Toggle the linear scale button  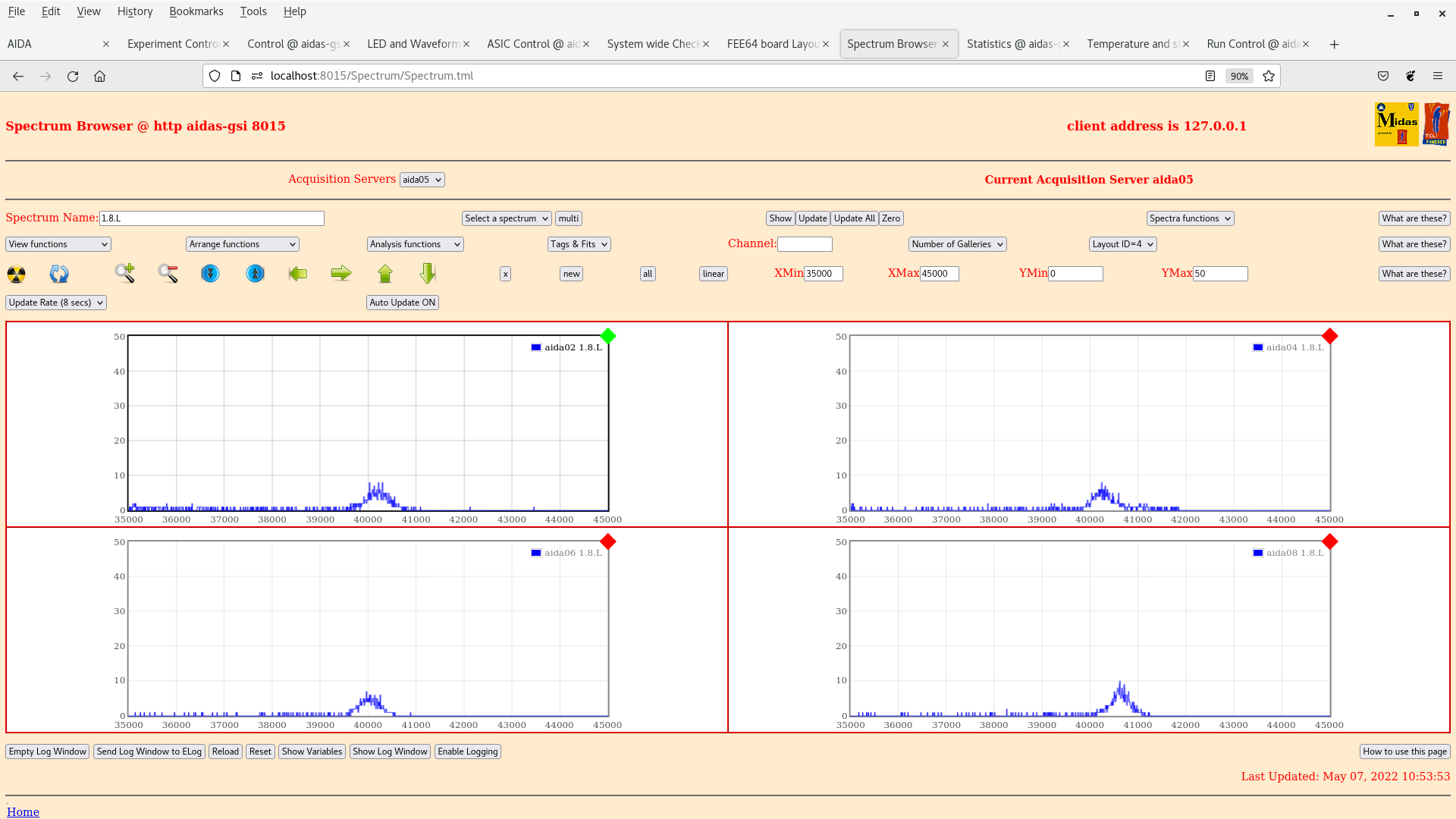point(713,274)
